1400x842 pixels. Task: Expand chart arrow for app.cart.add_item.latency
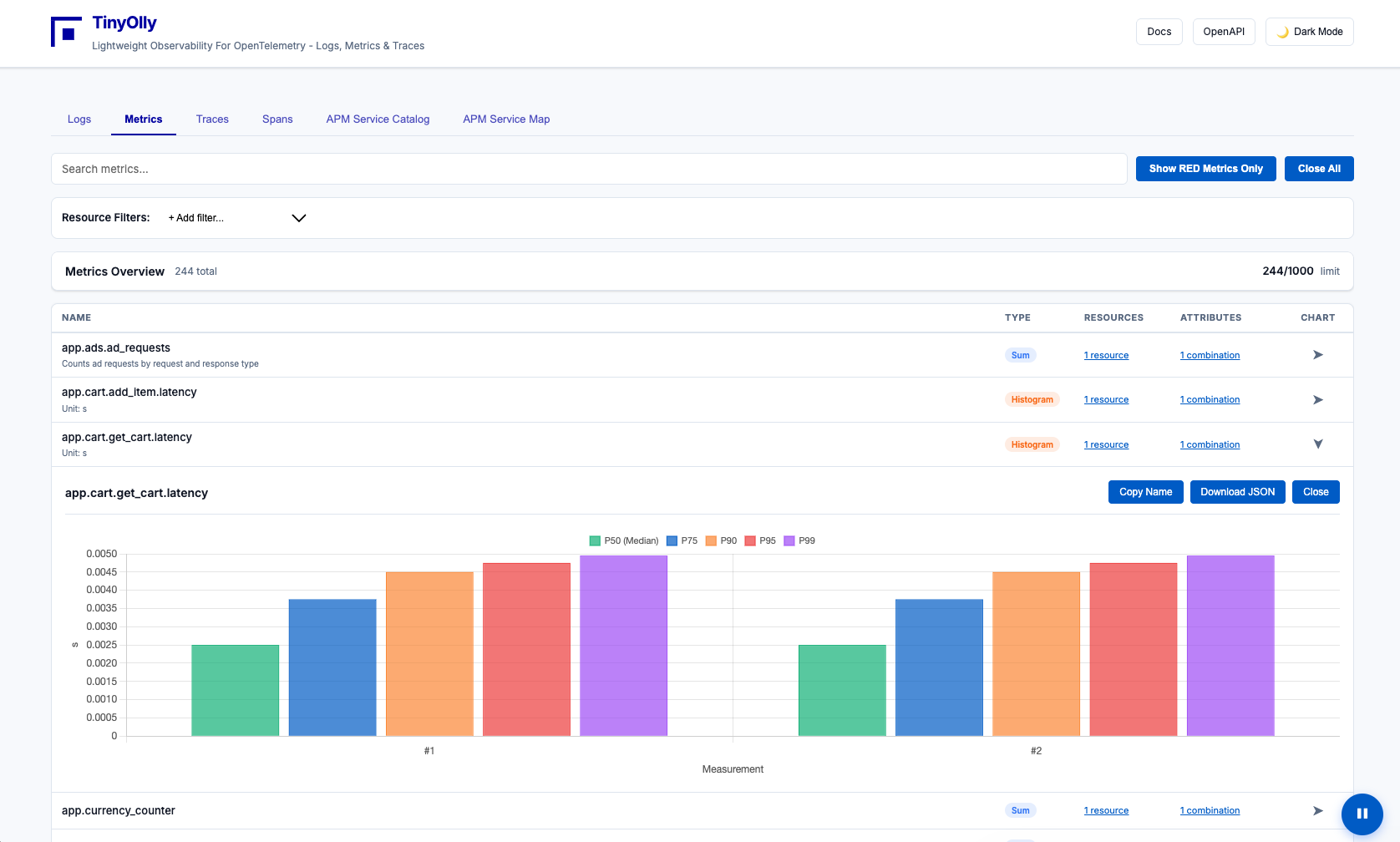coord(1317,400)
